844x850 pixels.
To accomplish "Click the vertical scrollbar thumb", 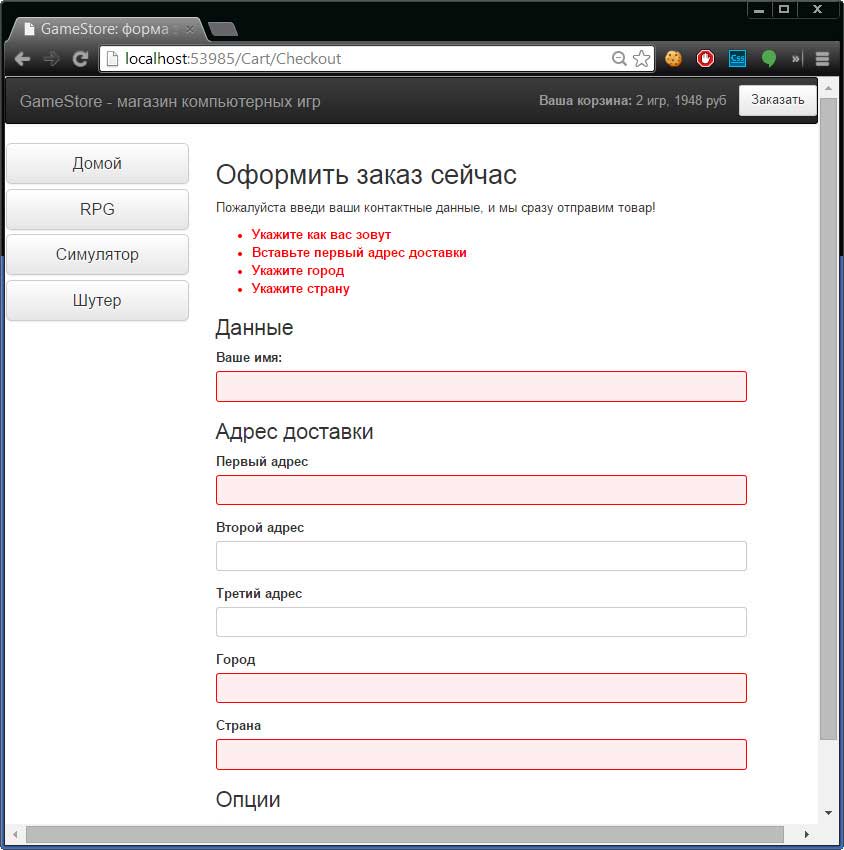I will click(828, 418).
